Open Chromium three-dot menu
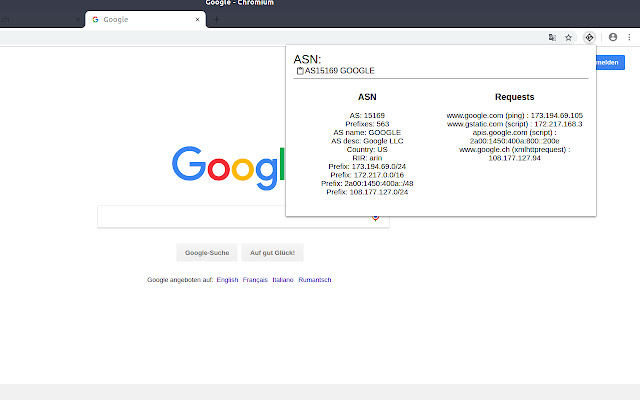The height and width of the screenshot is (400, 640). coord(629,37)
